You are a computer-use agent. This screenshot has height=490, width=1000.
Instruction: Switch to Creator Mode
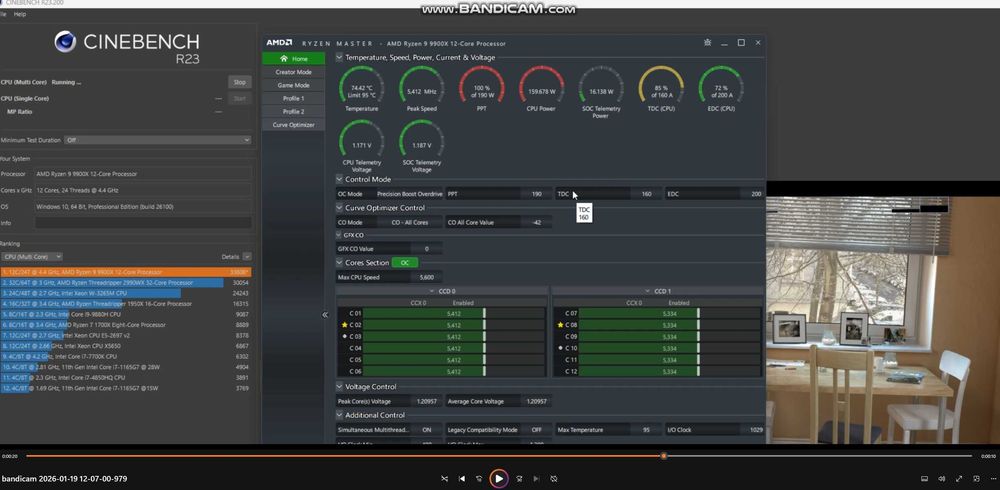coord(293,72)
